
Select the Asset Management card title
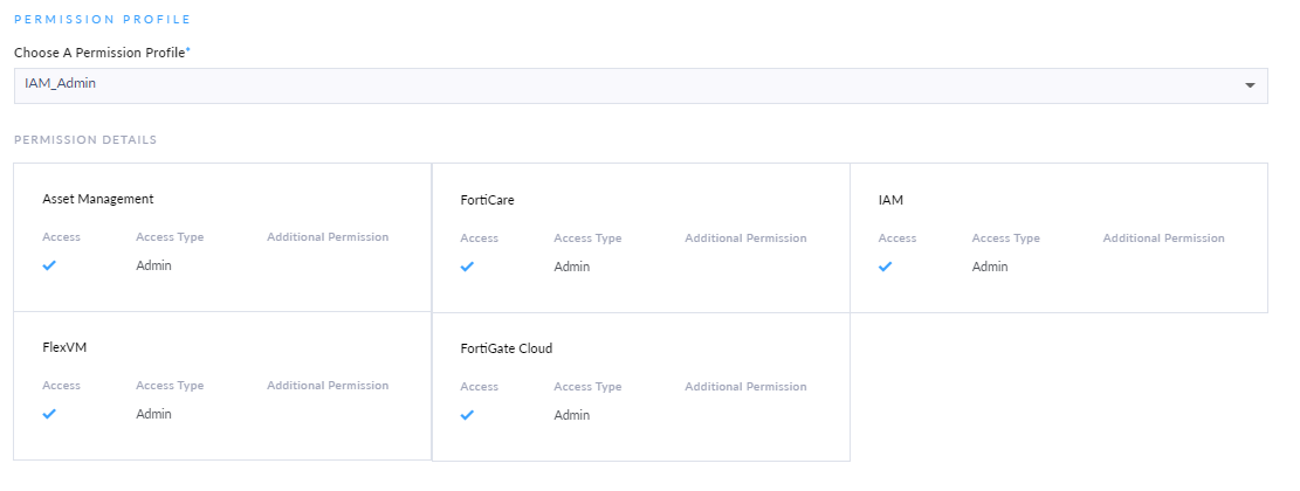click(98, 199)
